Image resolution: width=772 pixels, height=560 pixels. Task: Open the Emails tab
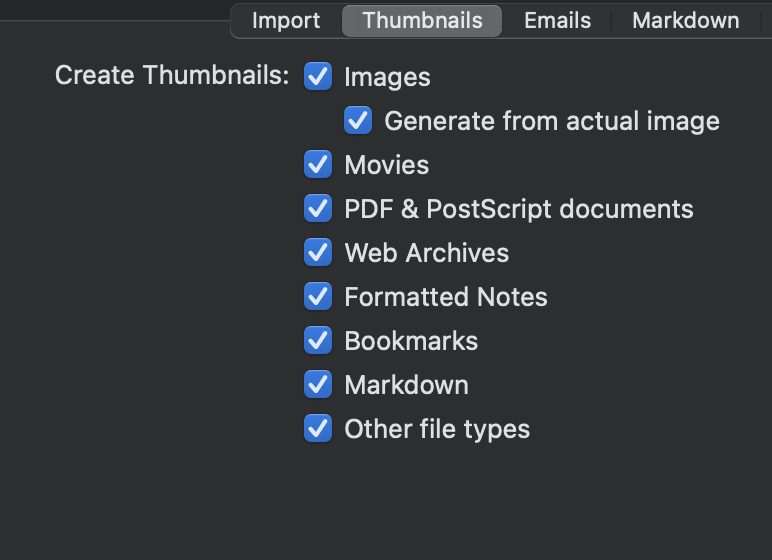tap(557, 20)
